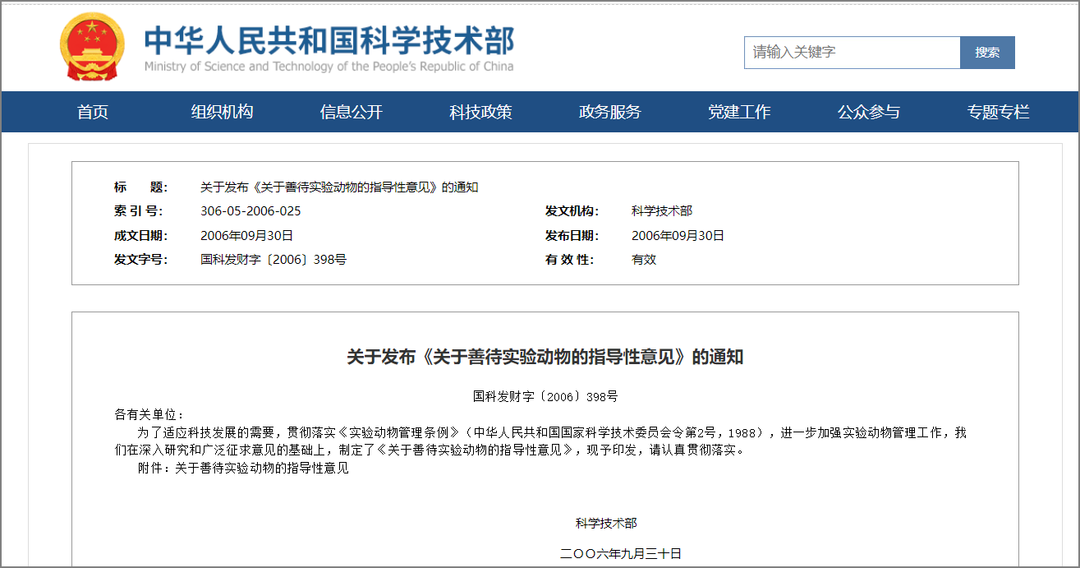
Task: Click the 中华人民共和国科学技术部 site title
Action: pos(329,41)
